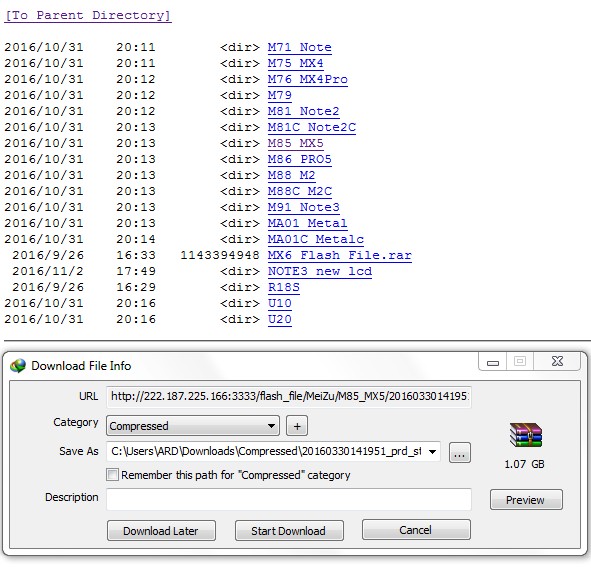Focus the Description text field
The height and width of the screenshot is (570, 591).
pos(289,500)
